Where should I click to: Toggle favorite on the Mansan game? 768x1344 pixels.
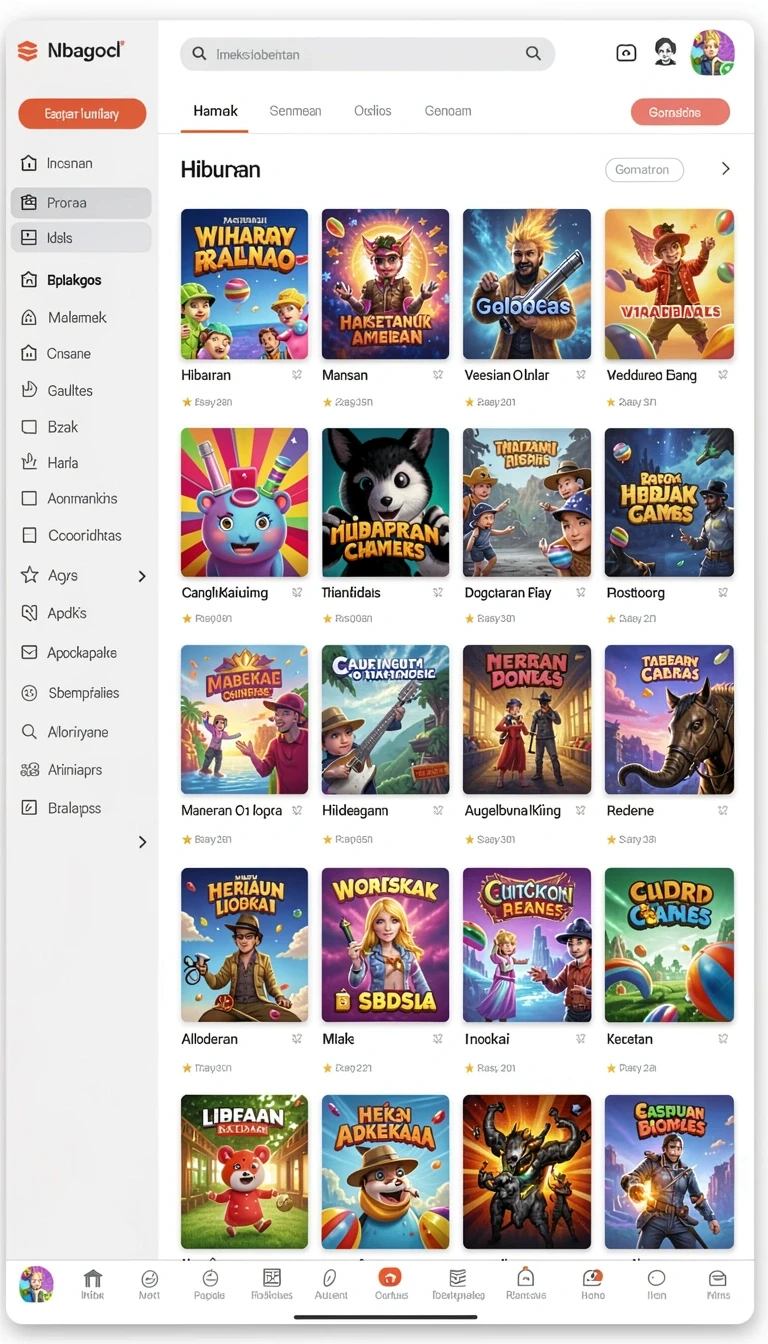pyautogui.click(x=438, y=375)
